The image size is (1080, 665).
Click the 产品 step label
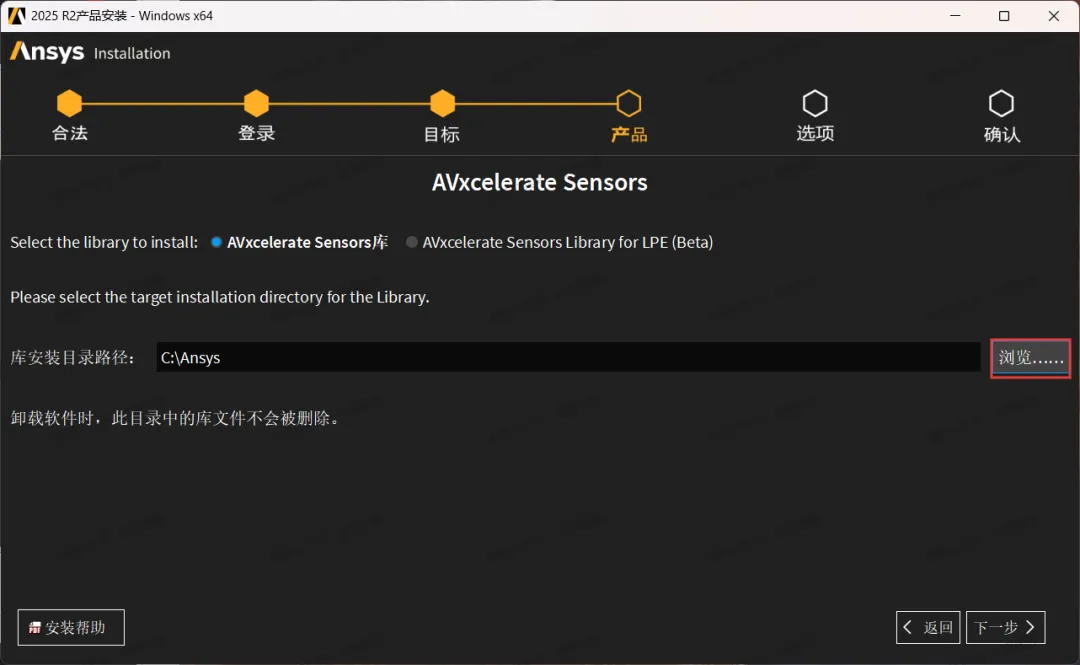click(x=629, y=134)
